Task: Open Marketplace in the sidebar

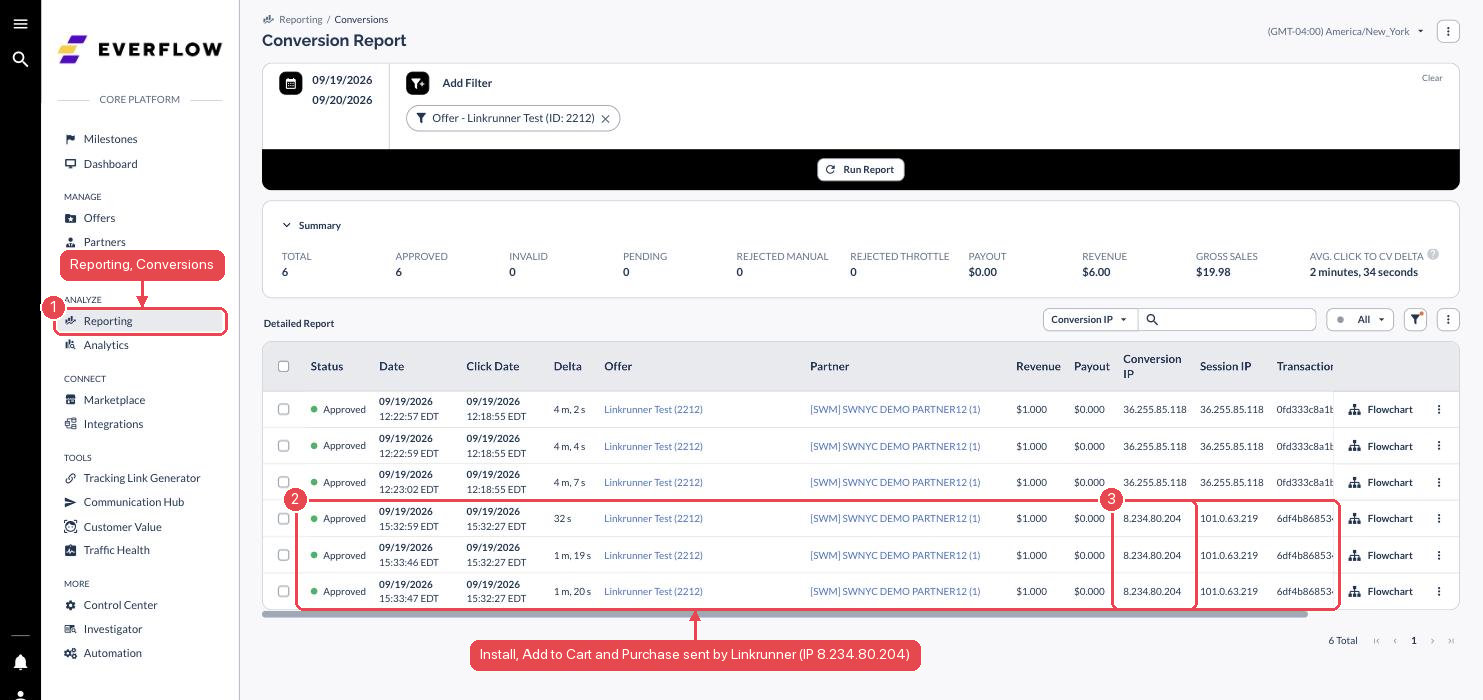Action: [114, 400]
